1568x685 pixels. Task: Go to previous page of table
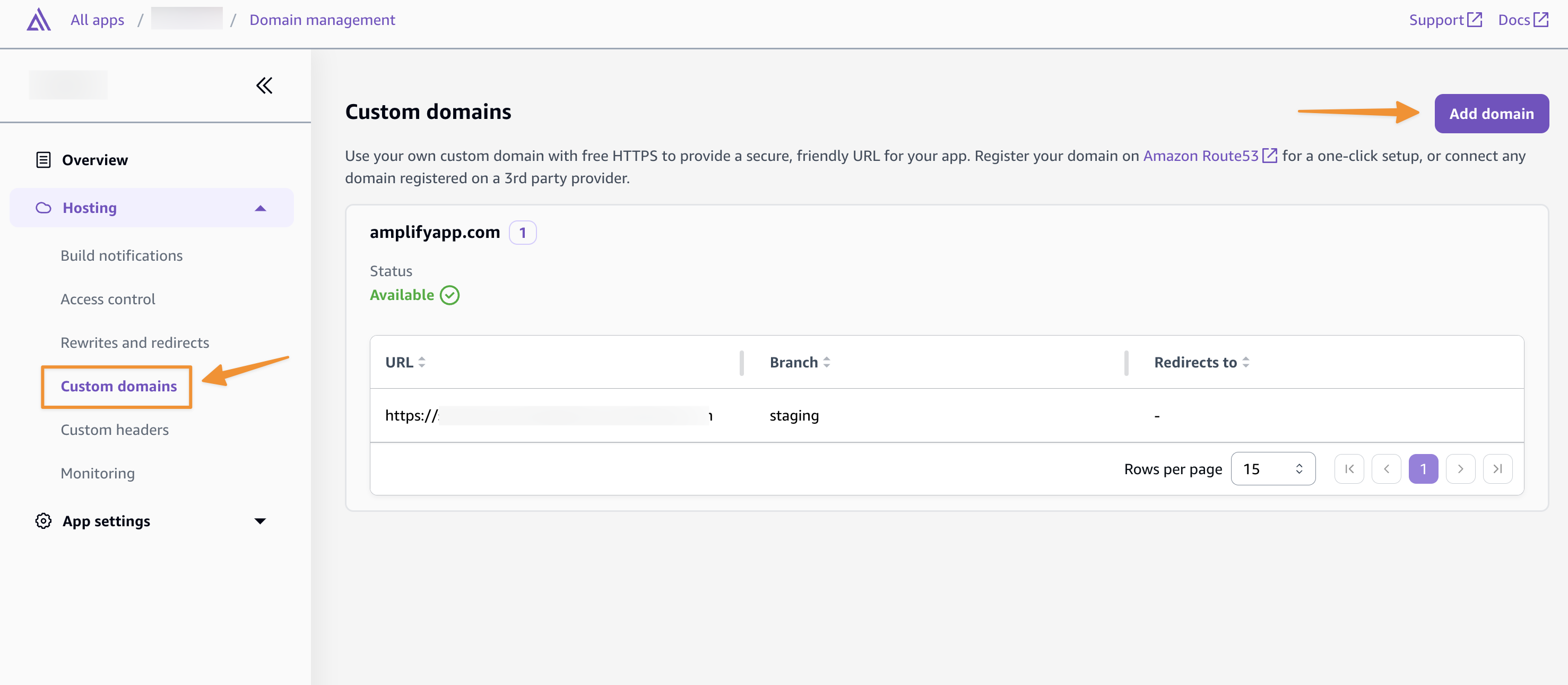pos(1386,469)
